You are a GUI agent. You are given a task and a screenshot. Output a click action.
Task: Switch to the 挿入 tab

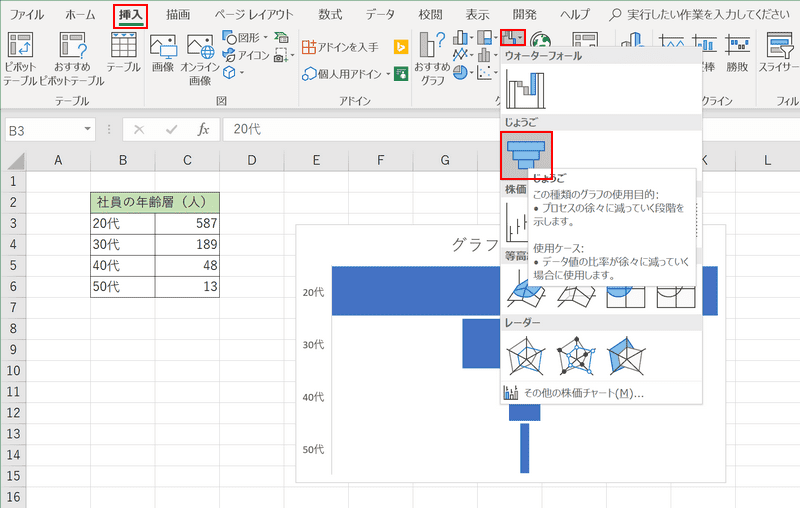point(131,16)
